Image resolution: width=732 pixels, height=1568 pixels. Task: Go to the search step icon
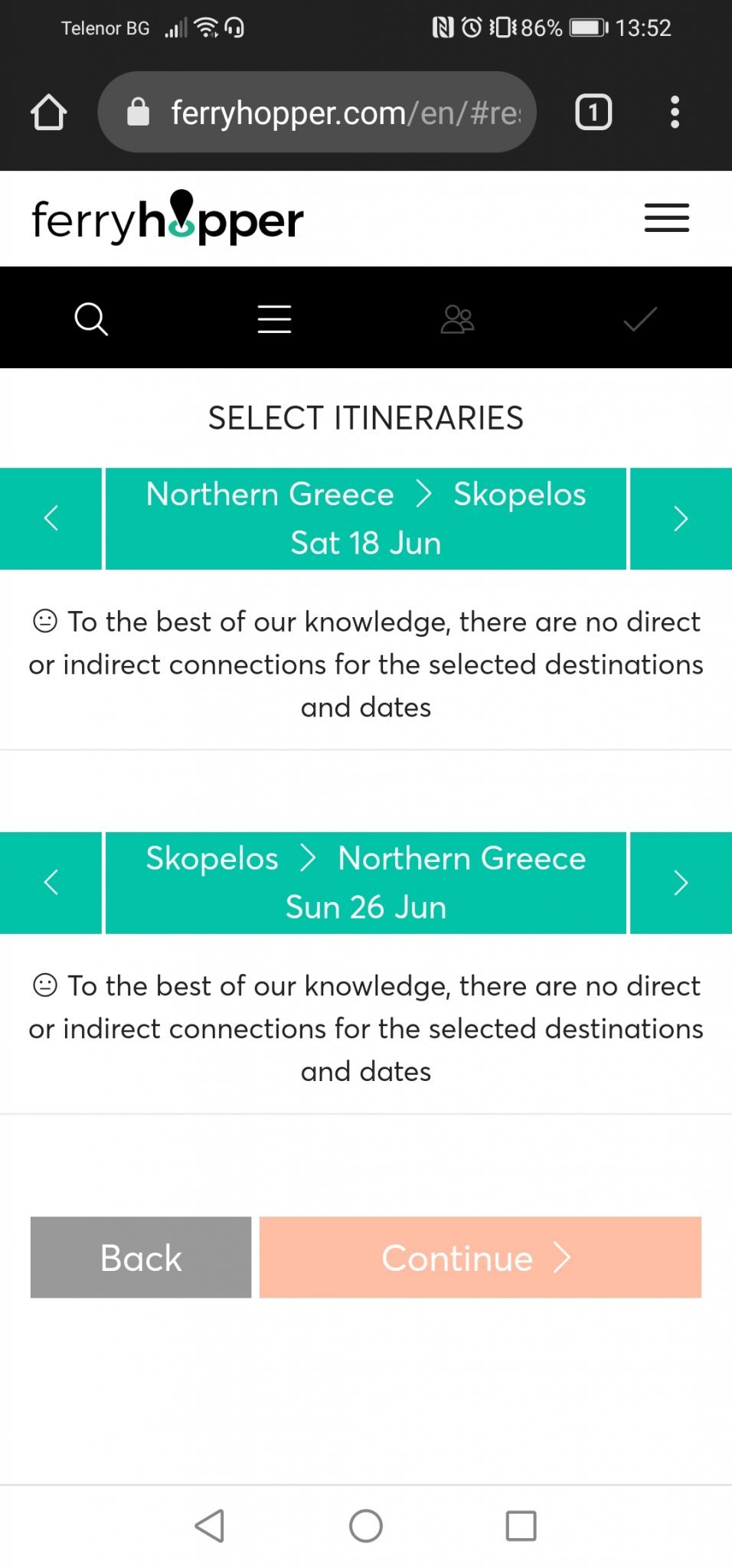coord(91,318)
